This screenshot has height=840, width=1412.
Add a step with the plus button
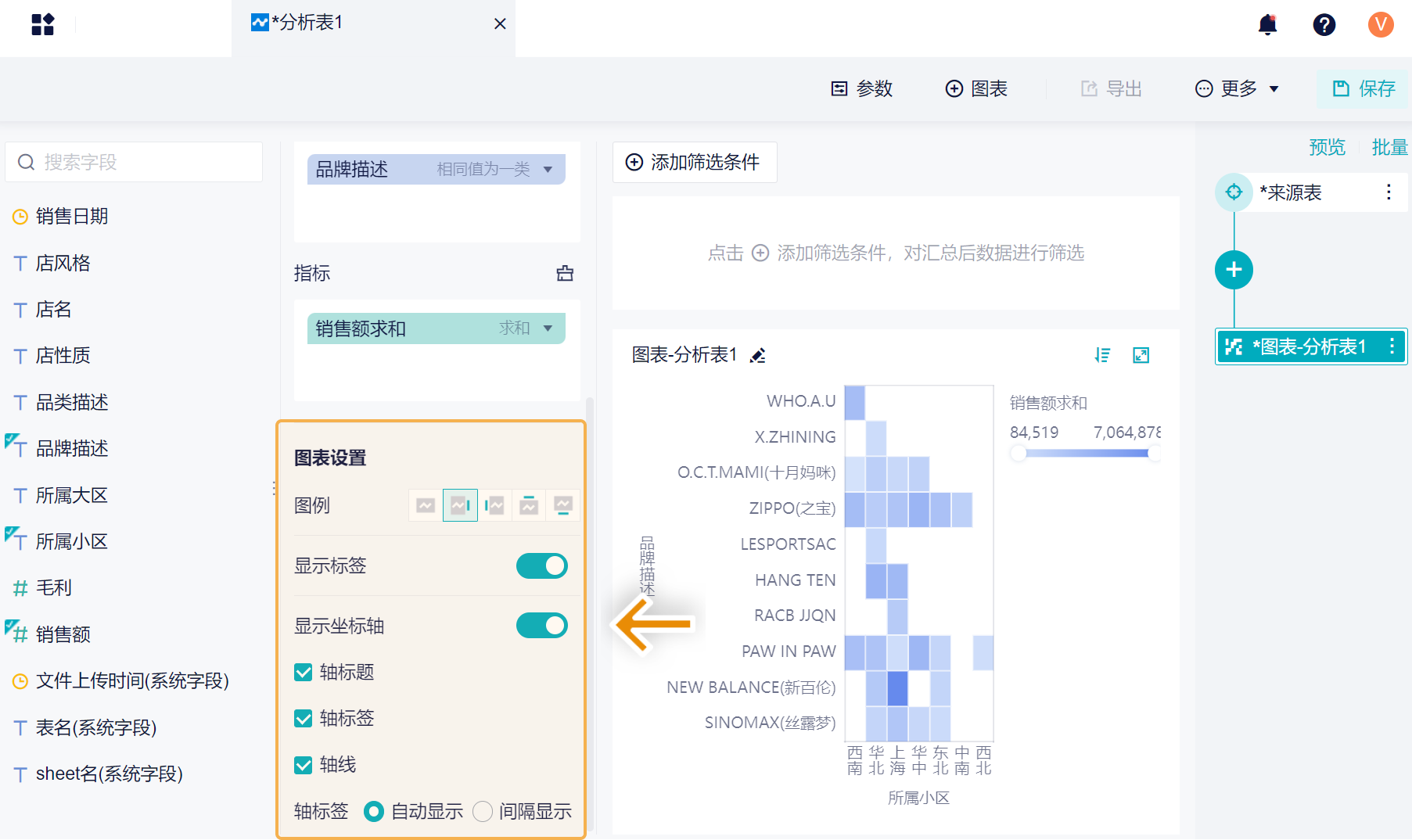click(1234, 270)
